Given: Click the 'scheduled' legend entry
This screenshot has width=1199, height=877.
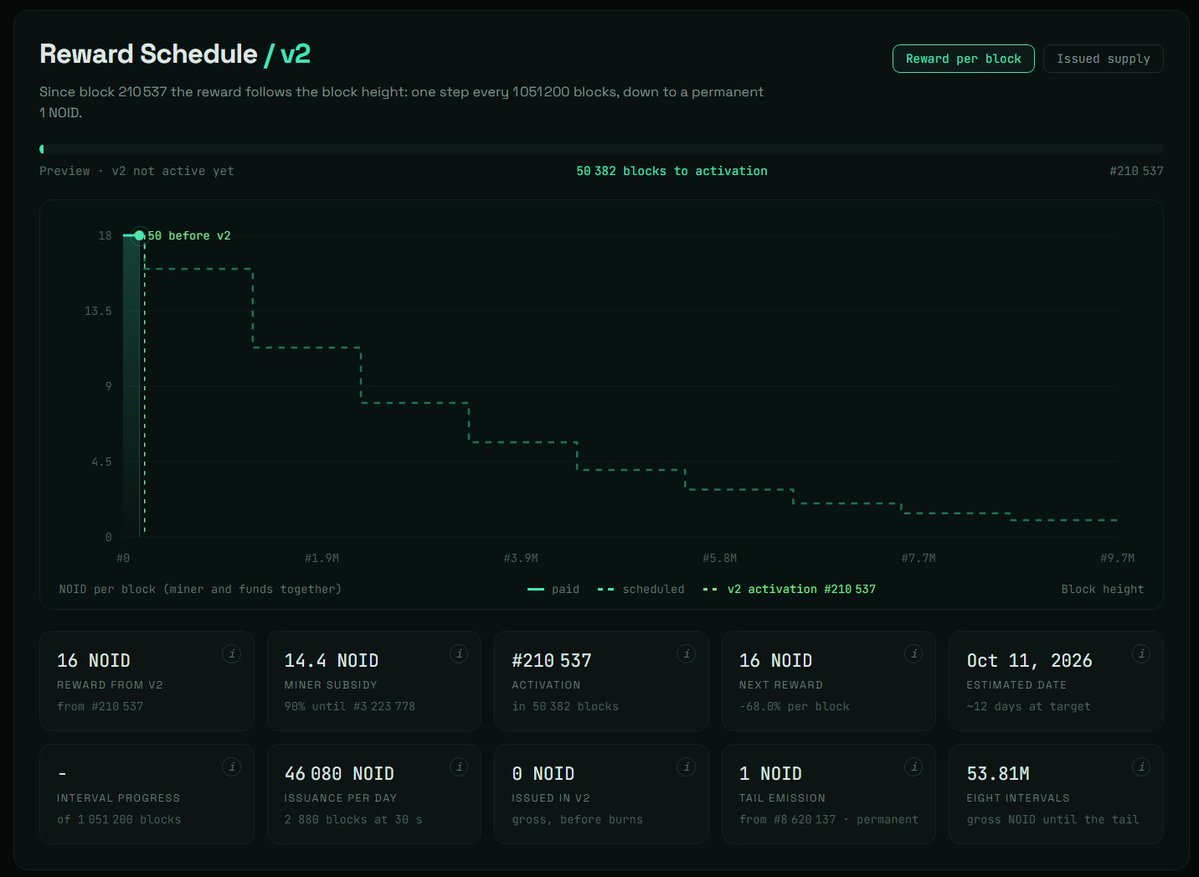Looking at the screenshot, I should tap(641, 589).
